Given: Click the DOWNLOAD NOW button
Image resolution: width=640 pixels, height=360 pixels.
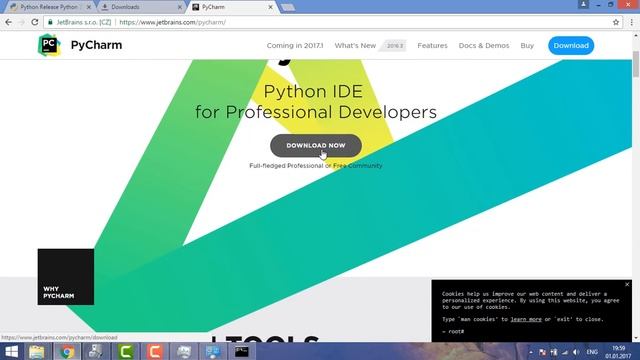Looking at the screenshot, I should point(316,145).
